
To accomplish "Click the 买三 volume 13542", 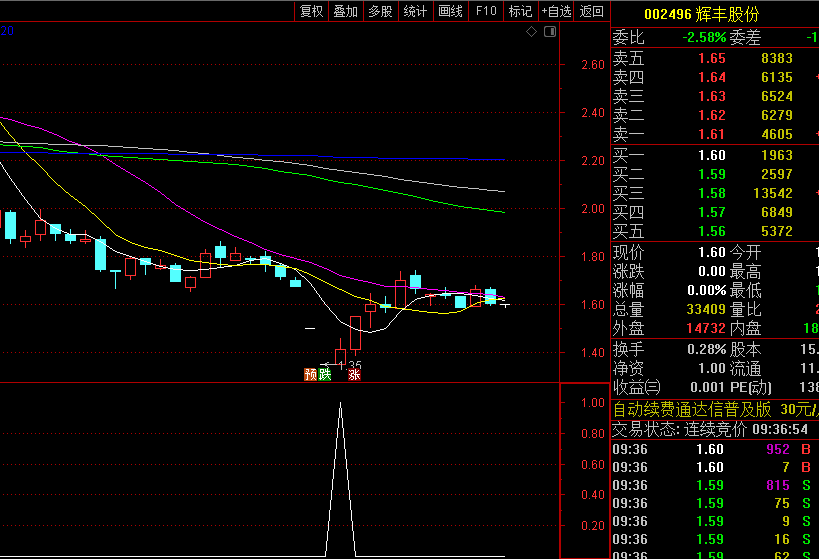I will [x=773, y=193].
